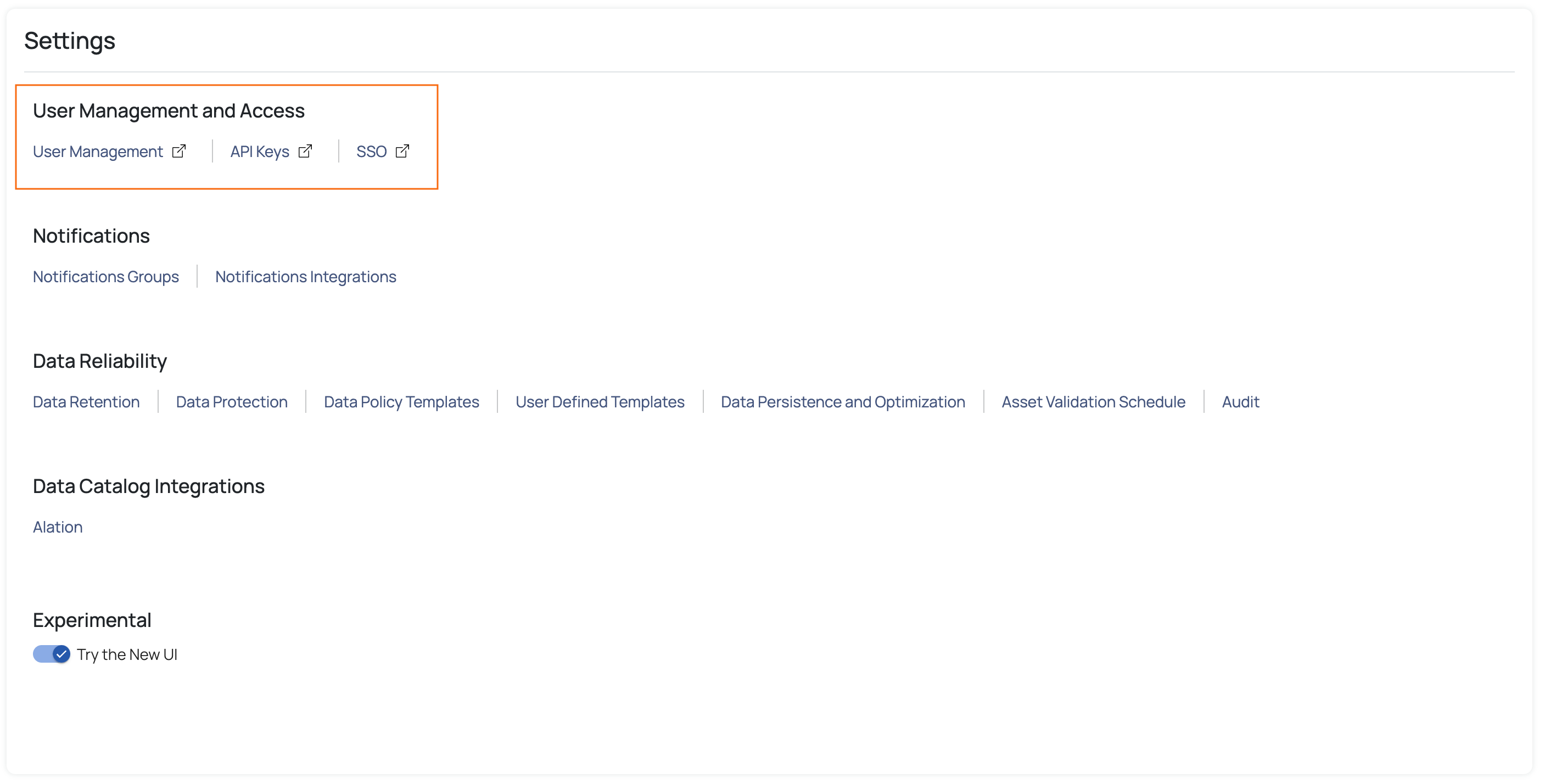Go to Notifications Groups
This screenshot has height=784, width=1545.
[105, 277]
